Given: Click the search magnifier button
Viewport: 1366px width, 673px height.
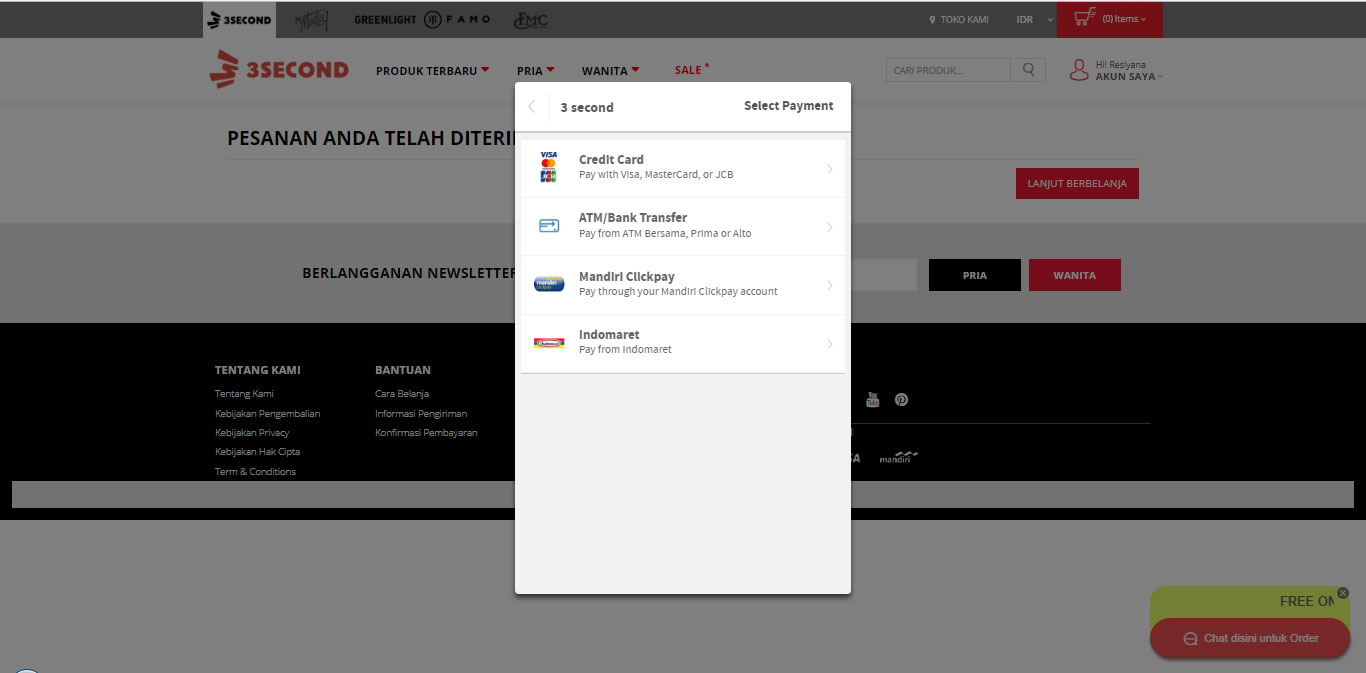Looking at the screenshot, I should coord(1028,70).
